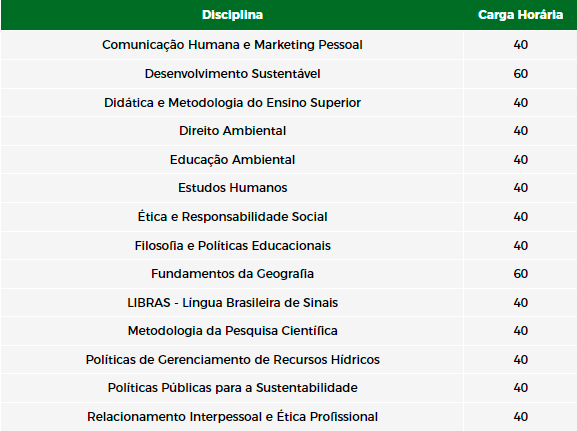This screenshot has width=577, height=431.
Task: Click Políticas Públicas para a Sustentabilidade
Action: coord(232,388)
